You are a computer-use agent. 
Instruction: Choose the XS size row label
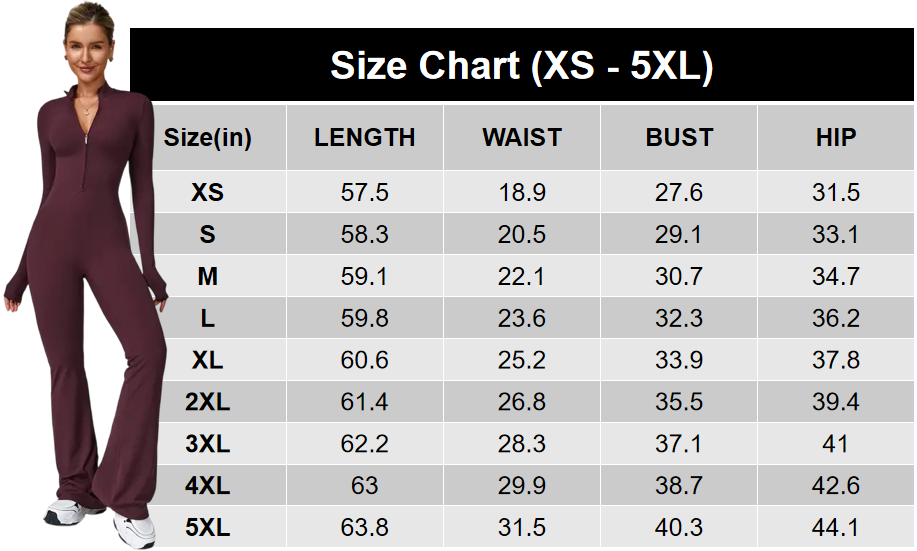[x=208, y=193]
